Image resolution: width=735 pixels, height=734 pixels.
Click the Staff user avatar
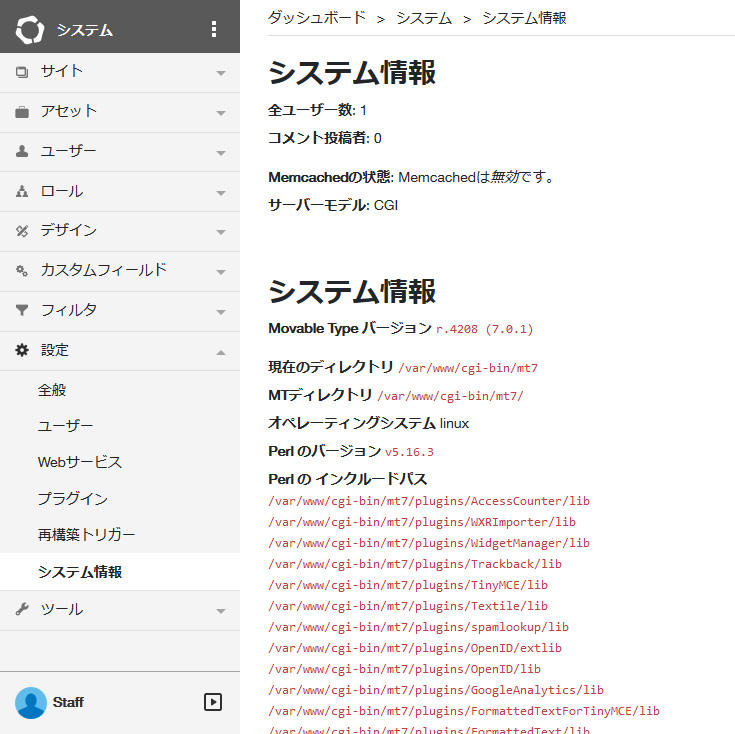click(x=31, y=703)
